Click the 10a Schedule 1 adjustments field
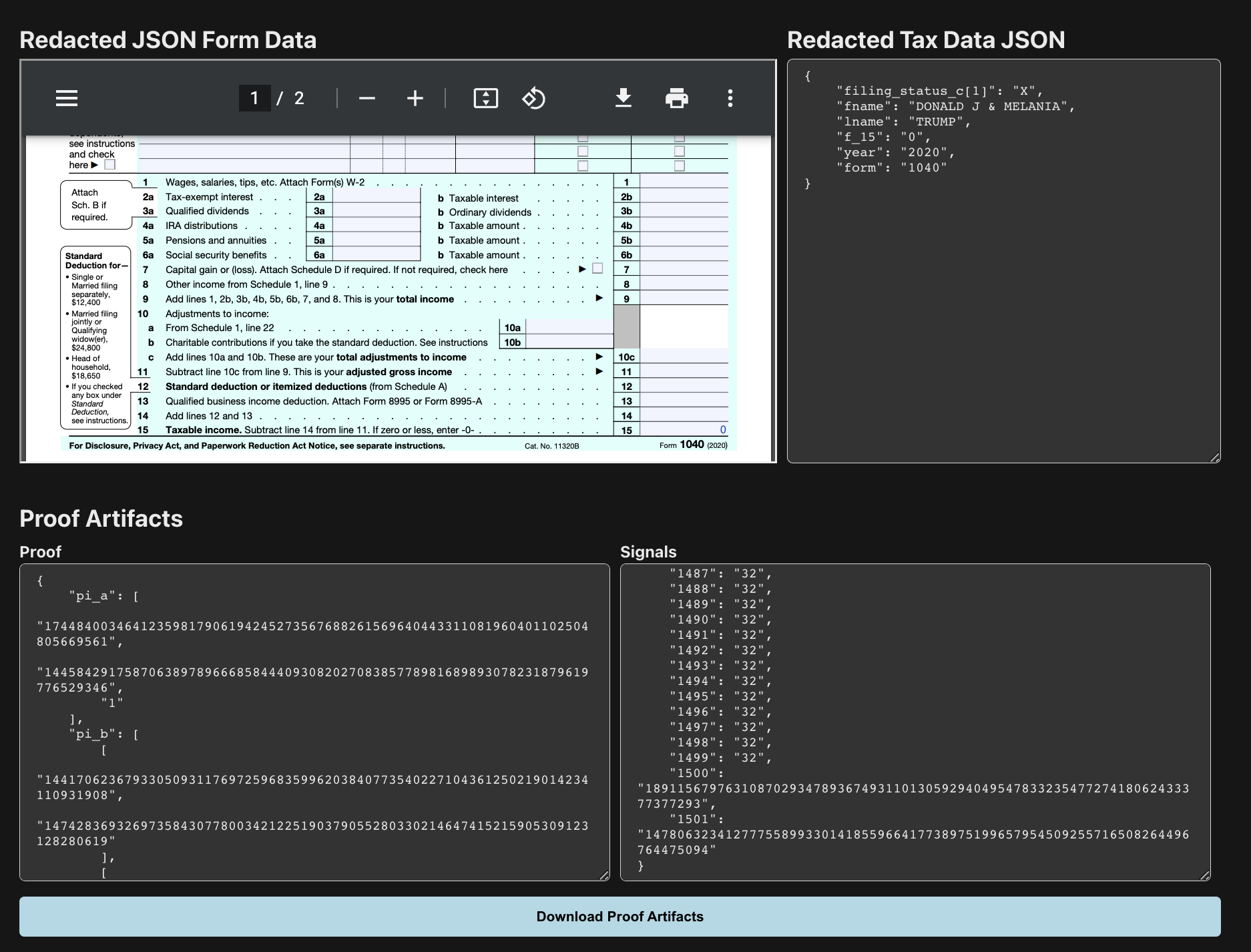Image resolution: width=1251 pixels, height=952 pixels. click(569, 327)
